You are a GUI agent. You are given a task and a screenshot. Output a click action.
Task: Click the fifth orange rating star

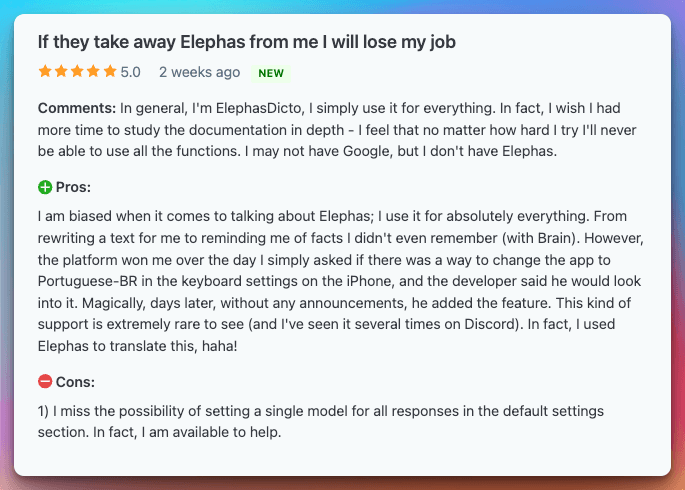point(110,71)
